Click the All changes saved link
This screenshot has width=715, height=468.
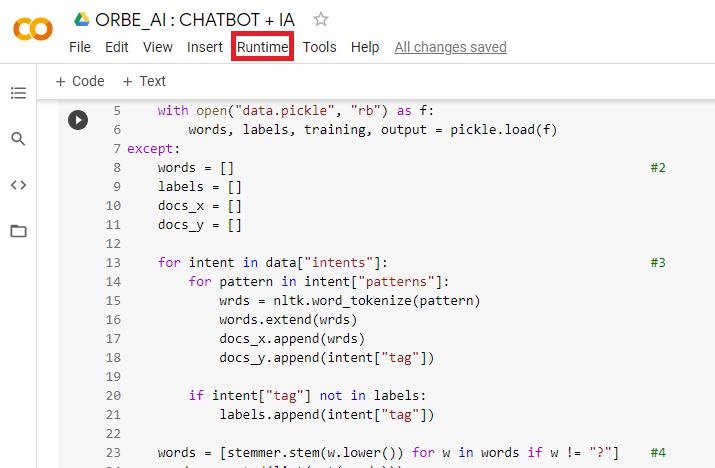click(x=451, y=47)
